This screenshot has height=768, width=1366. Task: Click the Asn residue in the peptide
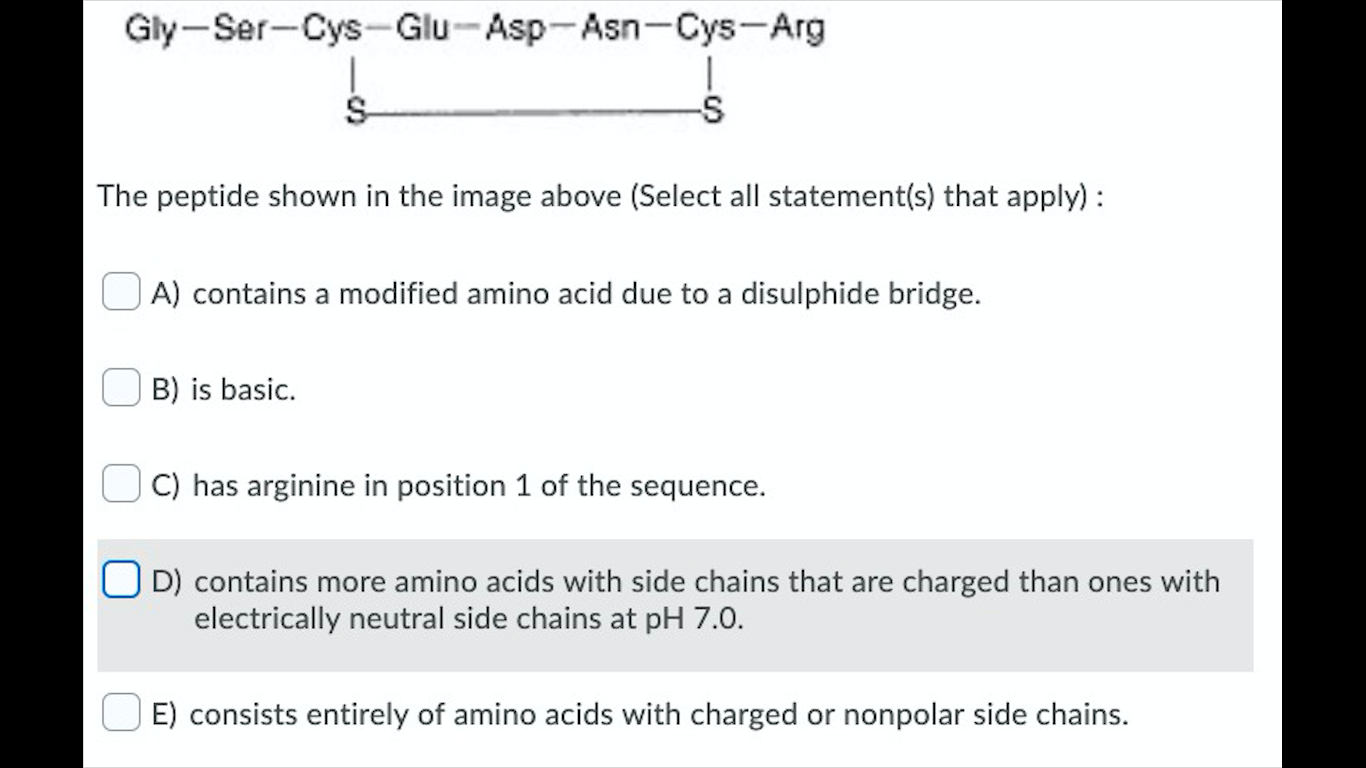coord(612,27)
